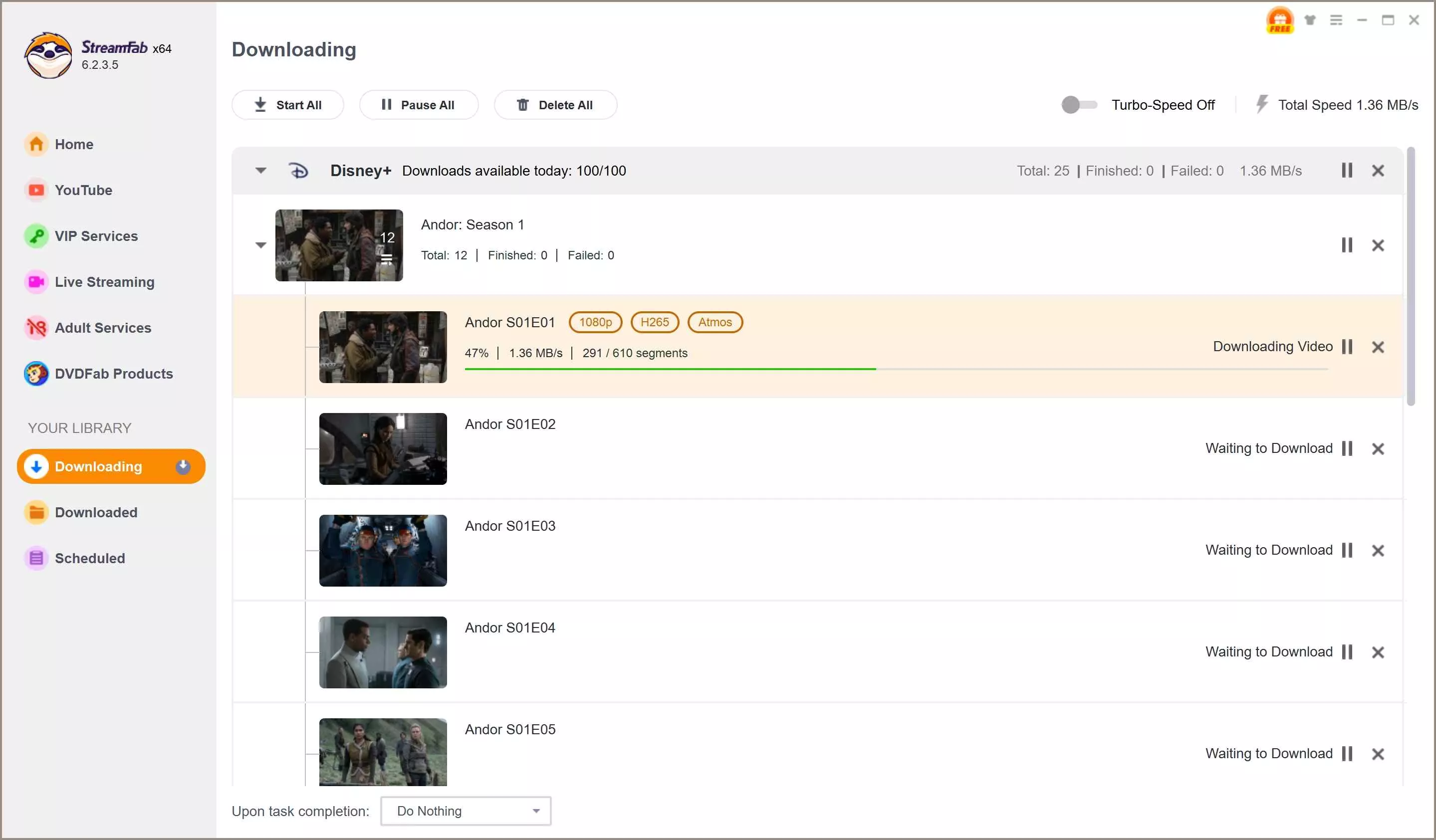The width and height of the screenshot is (1436, 840).
Task: Open the Do Nothing completion dropdown
Action: click(466, 811)
